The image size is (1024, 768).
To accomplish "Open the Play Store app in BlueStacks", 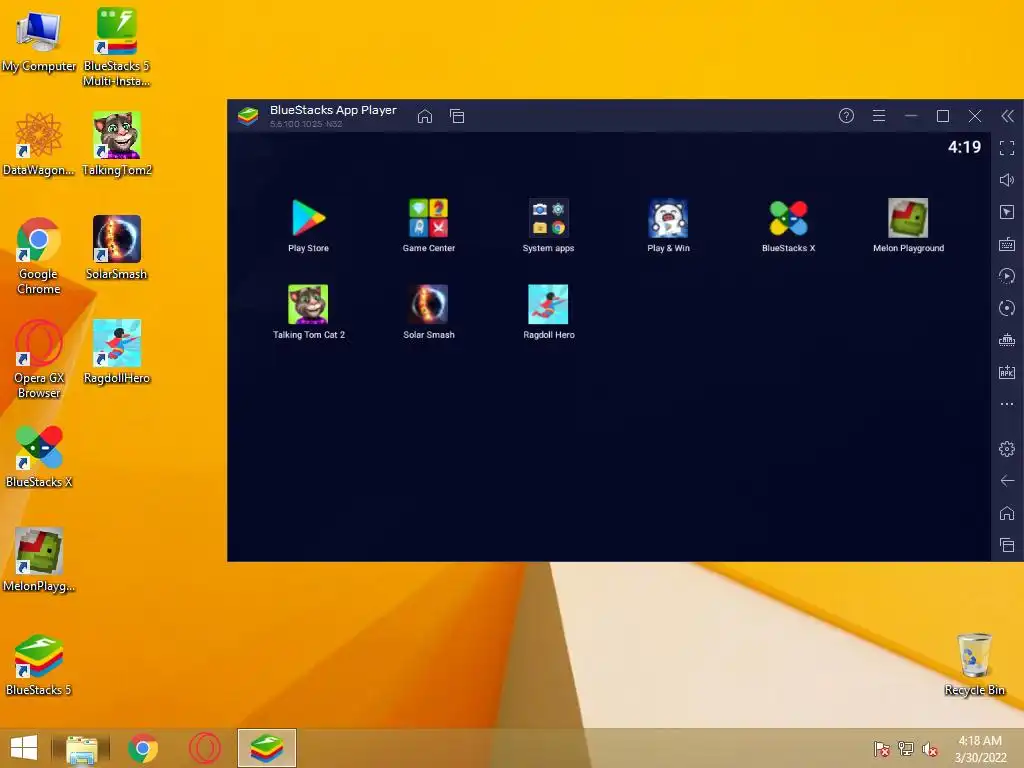I will 308,225.
